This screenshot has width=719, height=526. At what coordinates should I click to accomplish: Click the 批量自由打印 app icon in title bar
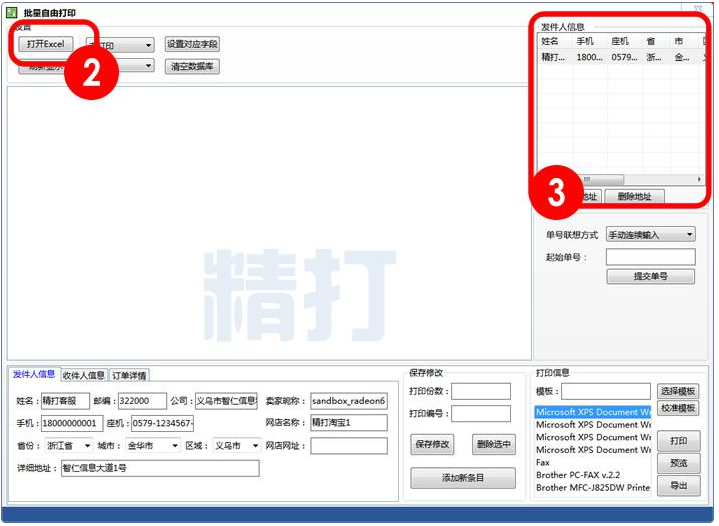(x=11, y=12)
